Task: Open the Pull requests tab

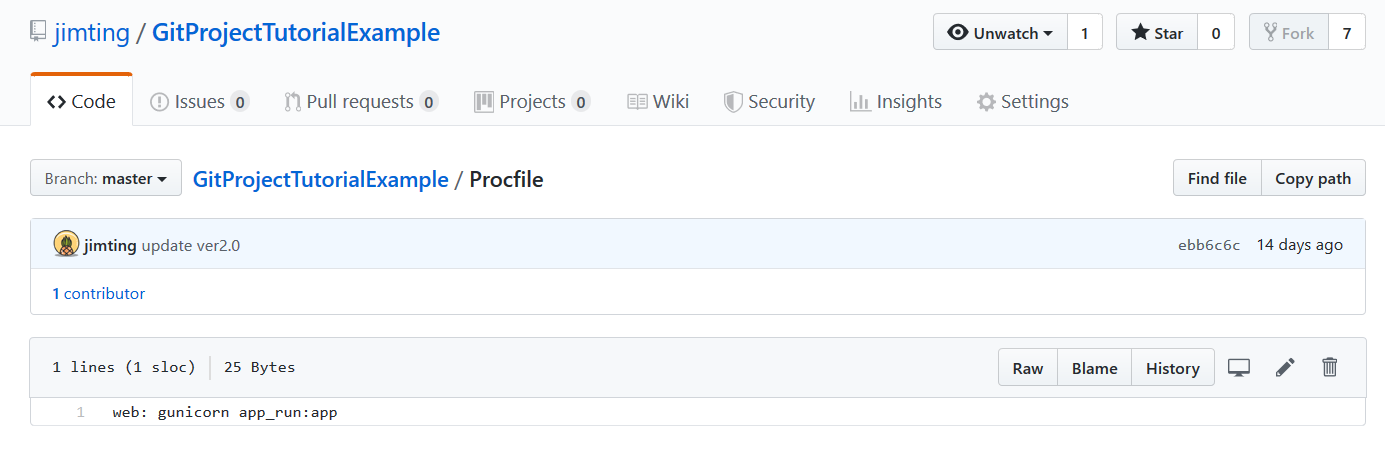Action: 361,101
